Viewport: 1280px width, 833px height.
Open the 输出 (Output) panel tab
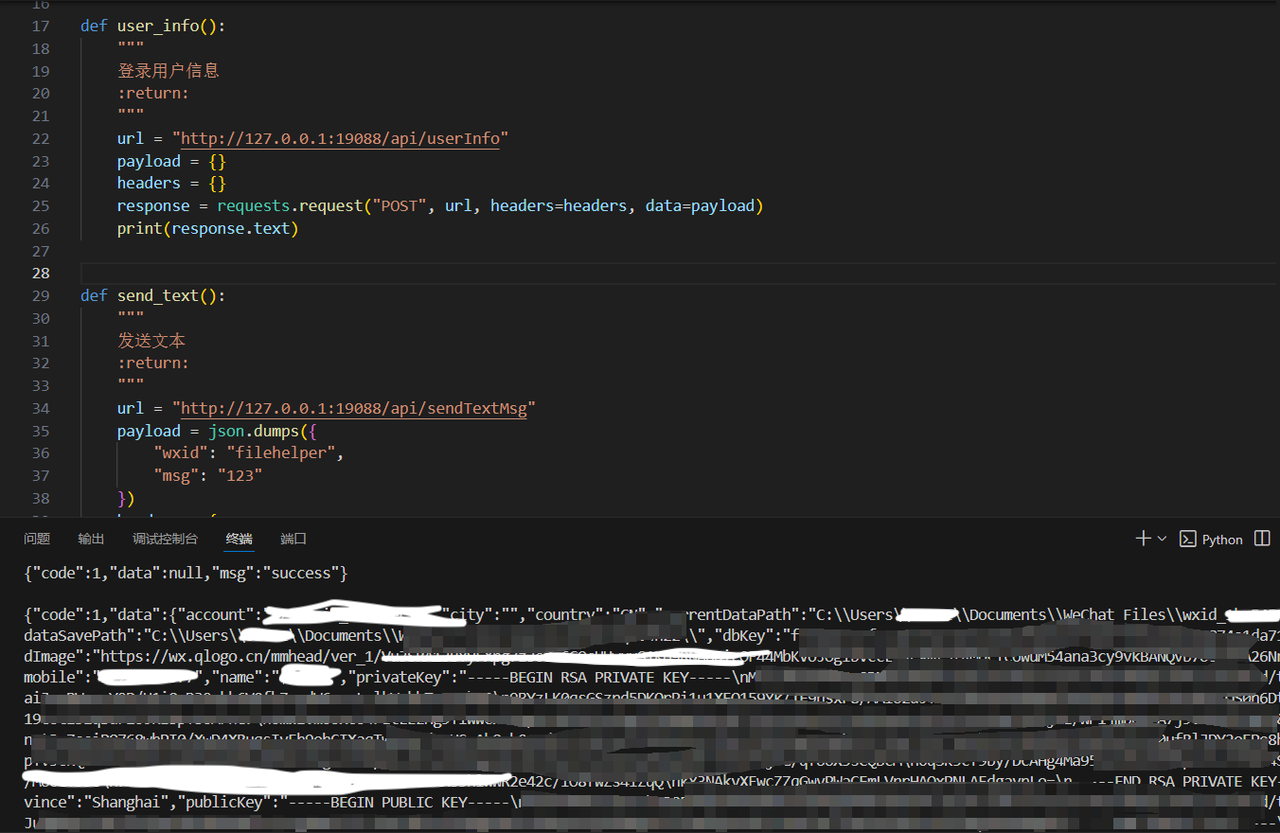91,539
